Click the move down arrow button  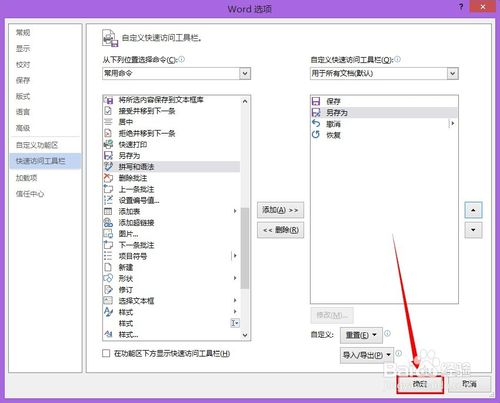tap(473, 230)
